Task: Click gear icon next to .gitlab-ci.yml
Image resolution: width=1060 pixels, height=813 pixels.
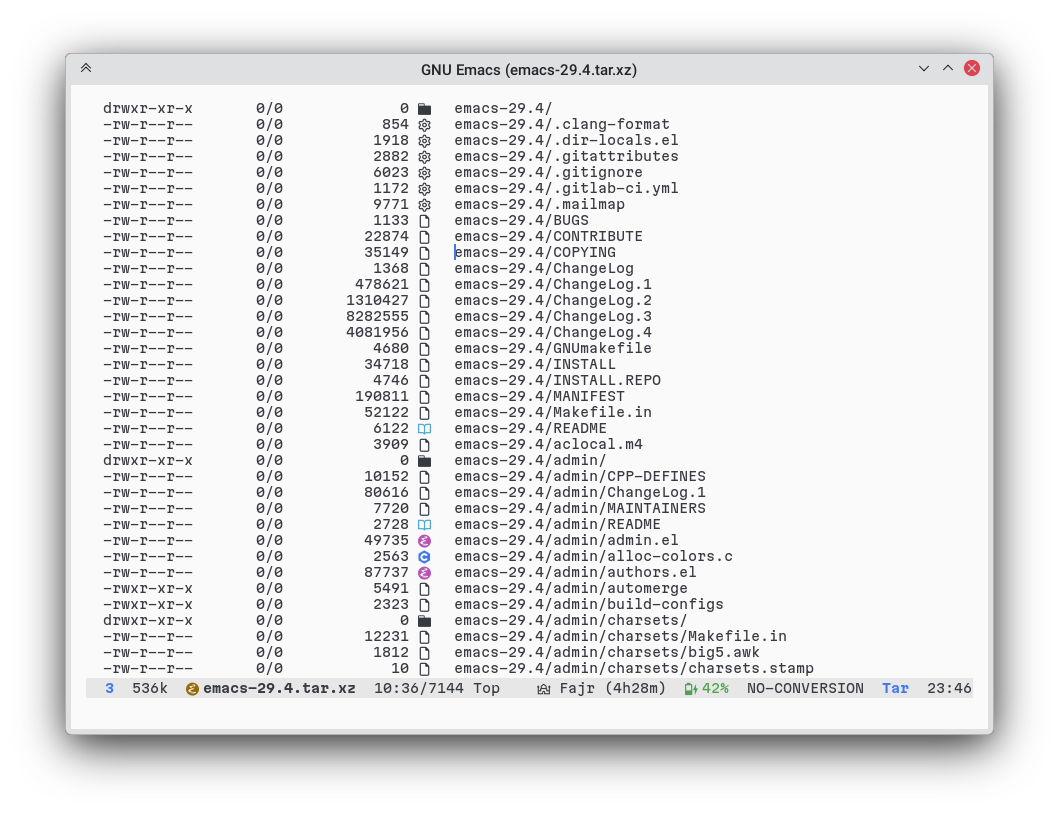Action: pyautogui.click(x=425, y=189)
